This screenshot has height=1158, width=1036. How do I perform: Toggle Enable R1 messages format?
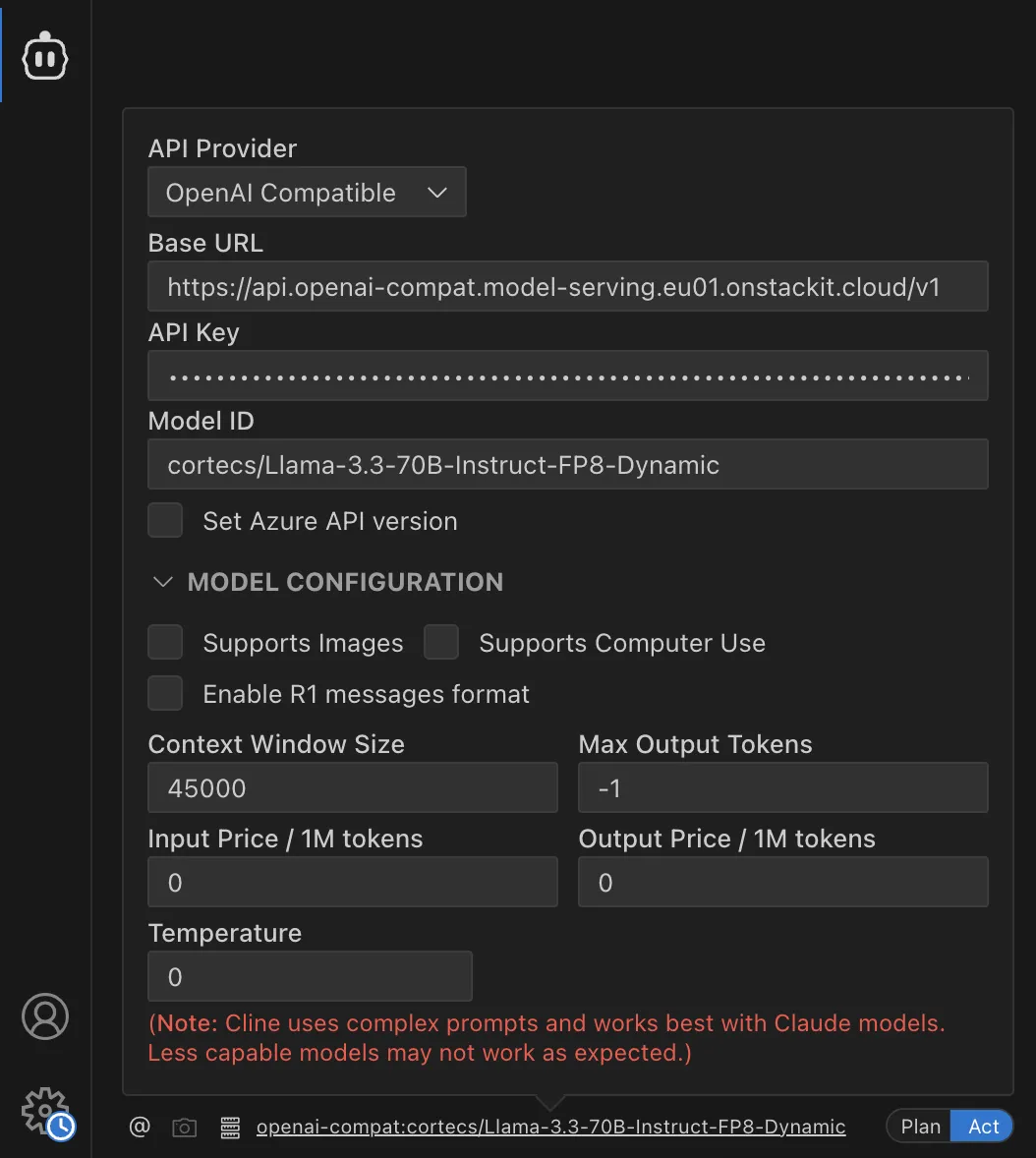(x=165, y=692)
